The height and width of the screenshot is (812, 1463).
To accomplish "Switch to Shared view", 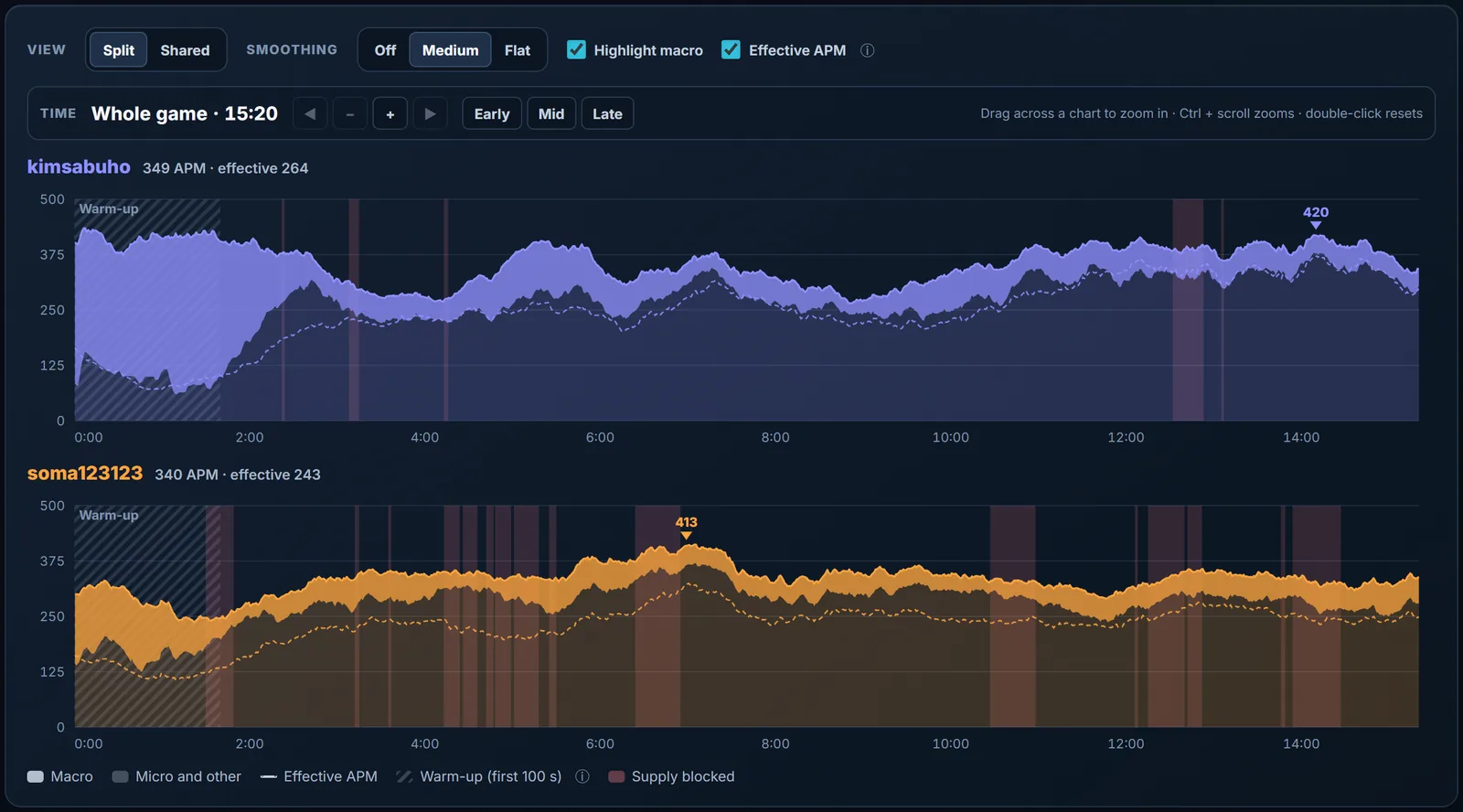I will click(185, 50).
